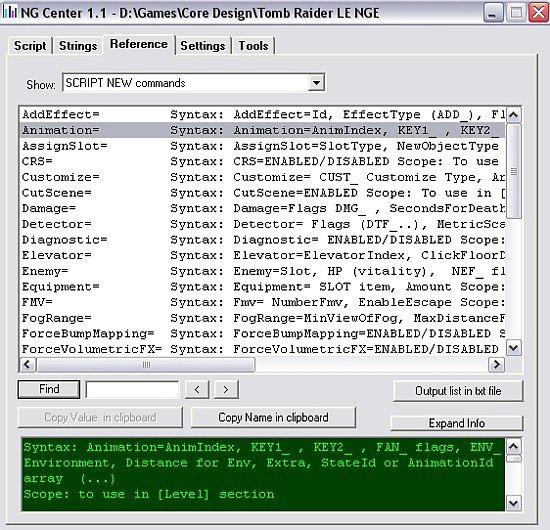Switch to the Strings tab
This screenshot has width=550, height=530.
coord(78,46)
